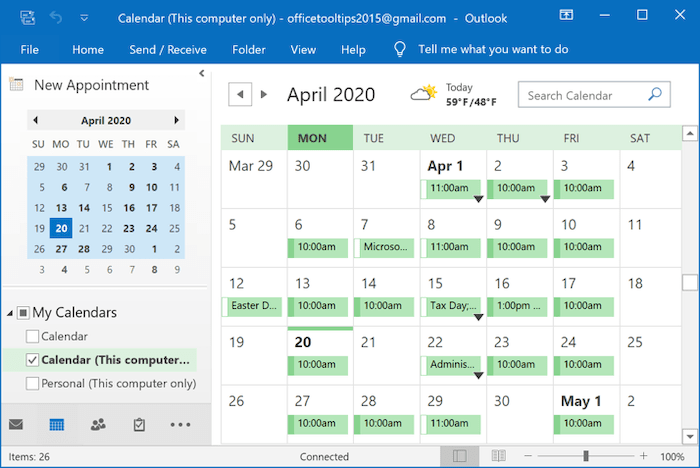700x468 pixels.
Task: Uncheck Calendar (This computer only) checkbox
Action: click(32, 360)
